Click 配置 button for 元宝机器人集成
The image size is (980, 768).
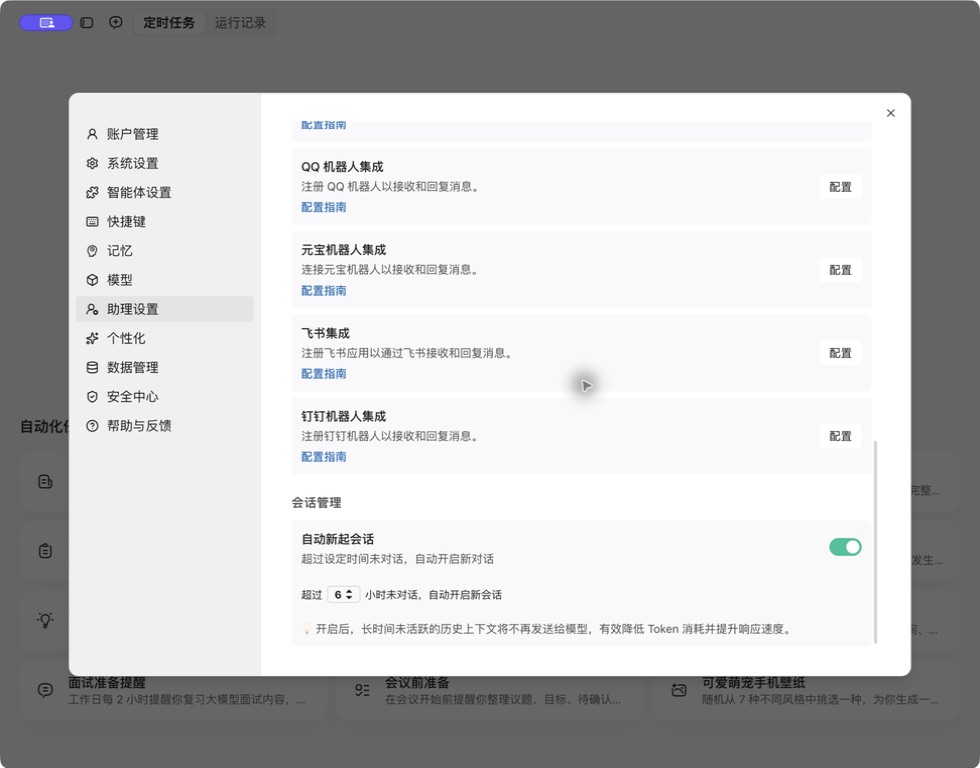coord(840,270)
